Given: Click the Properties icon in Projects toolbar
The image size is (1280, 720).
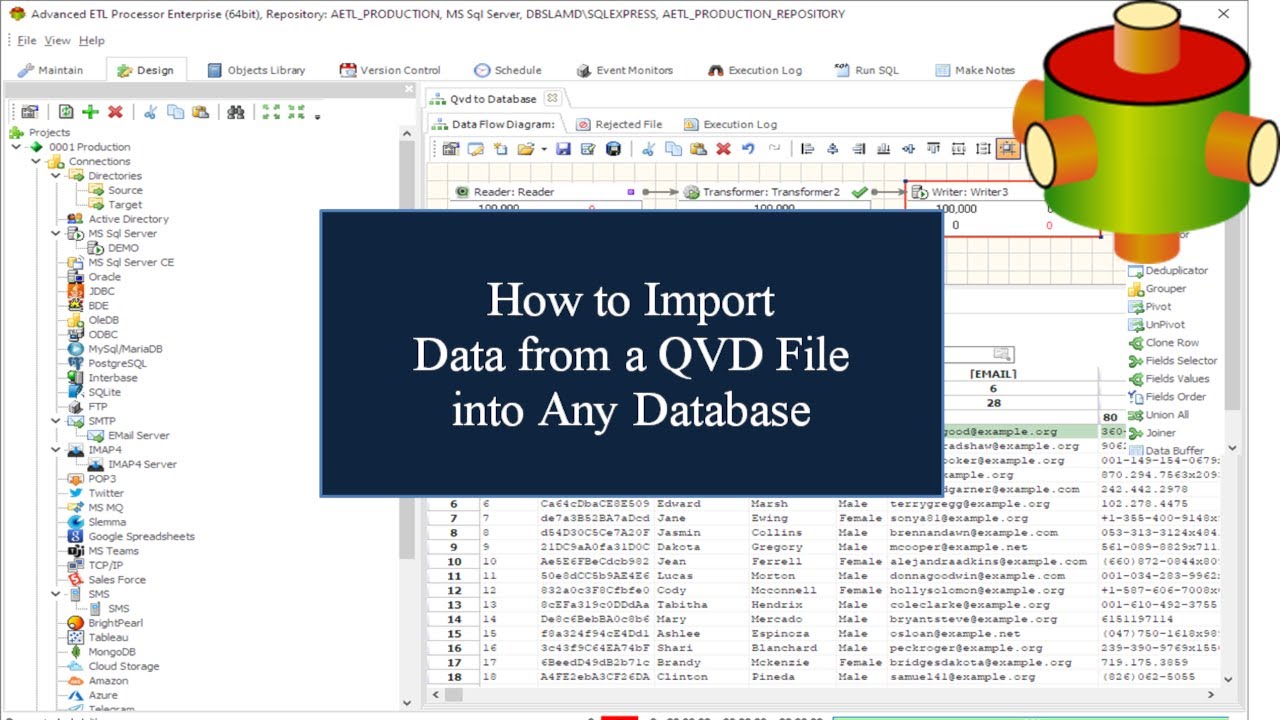Looking at the screenshot, I should pyautogui.click(x=30, y=112).
